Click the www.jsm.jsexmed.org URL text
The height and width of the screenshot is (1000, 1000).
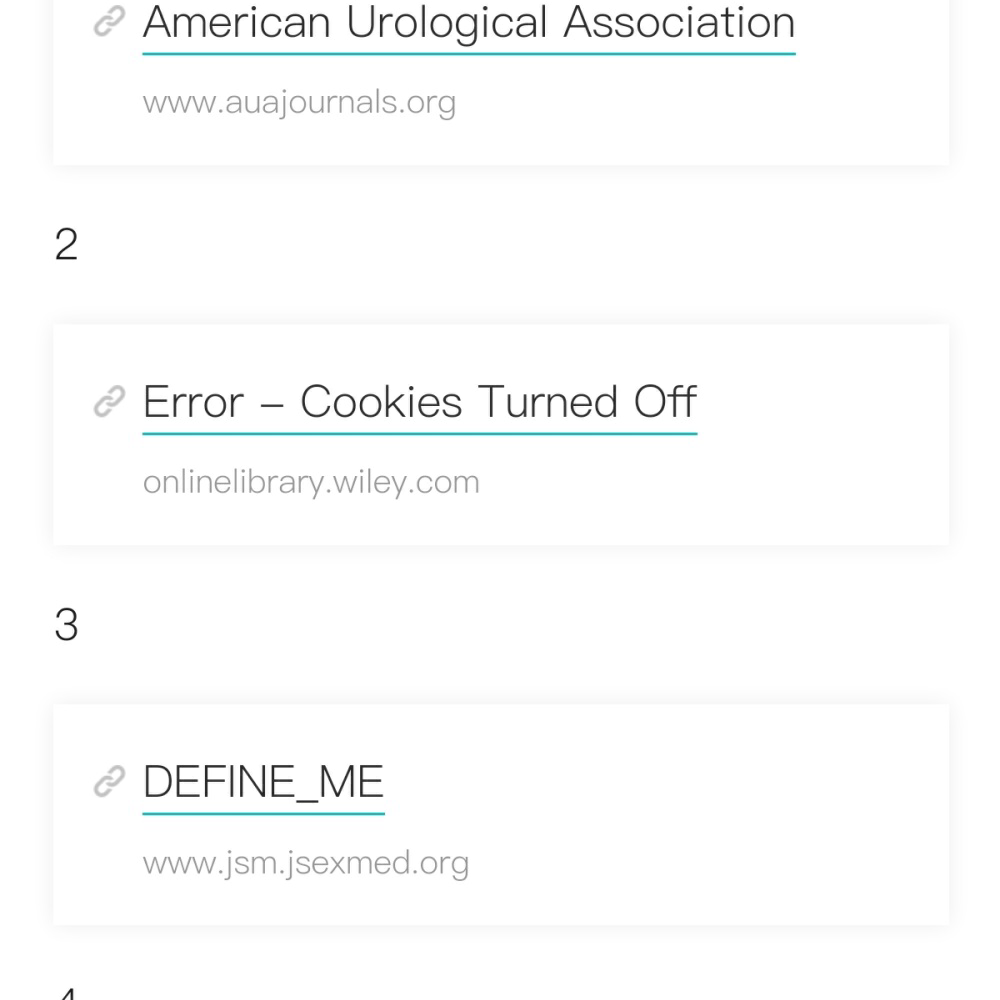click(x=306, y=862)
